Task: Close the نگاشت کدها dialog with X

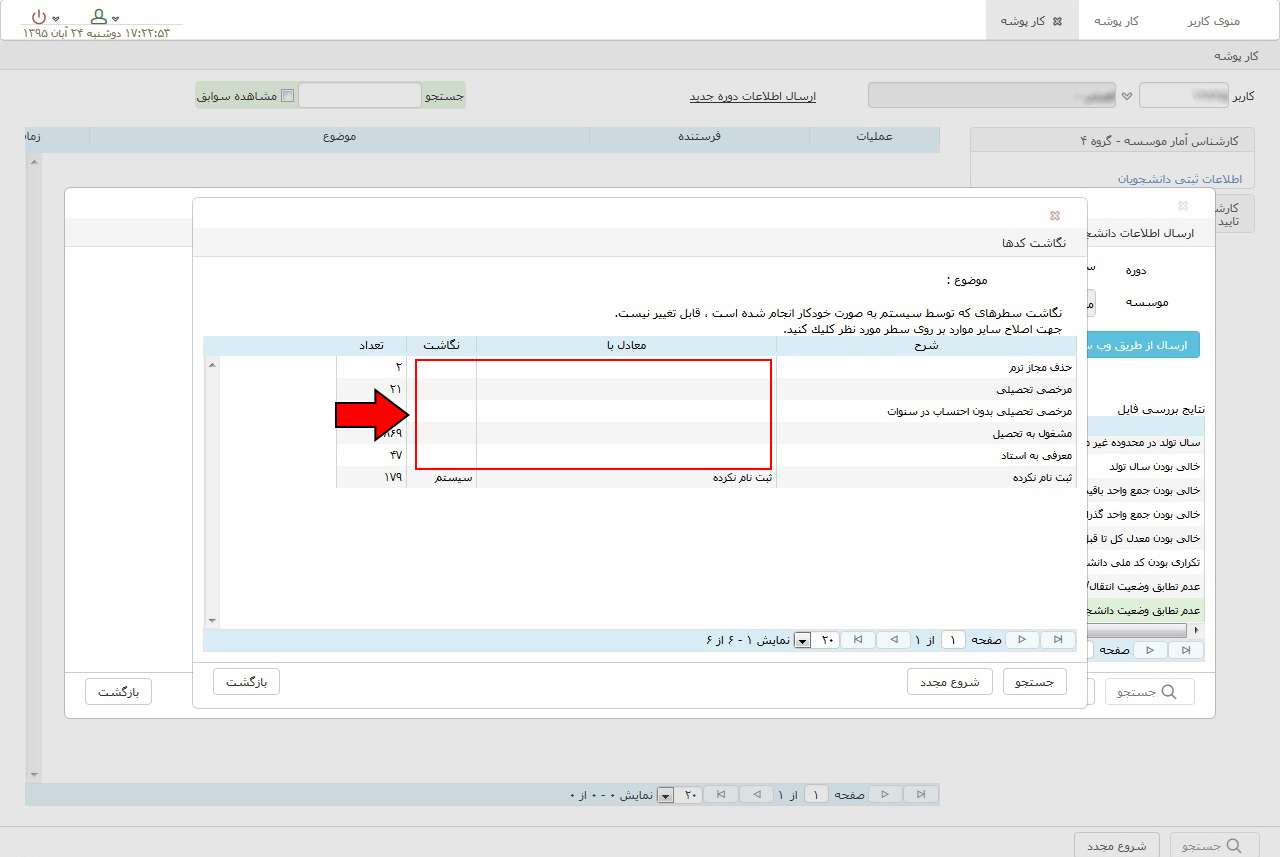Action: [1054, 215]
